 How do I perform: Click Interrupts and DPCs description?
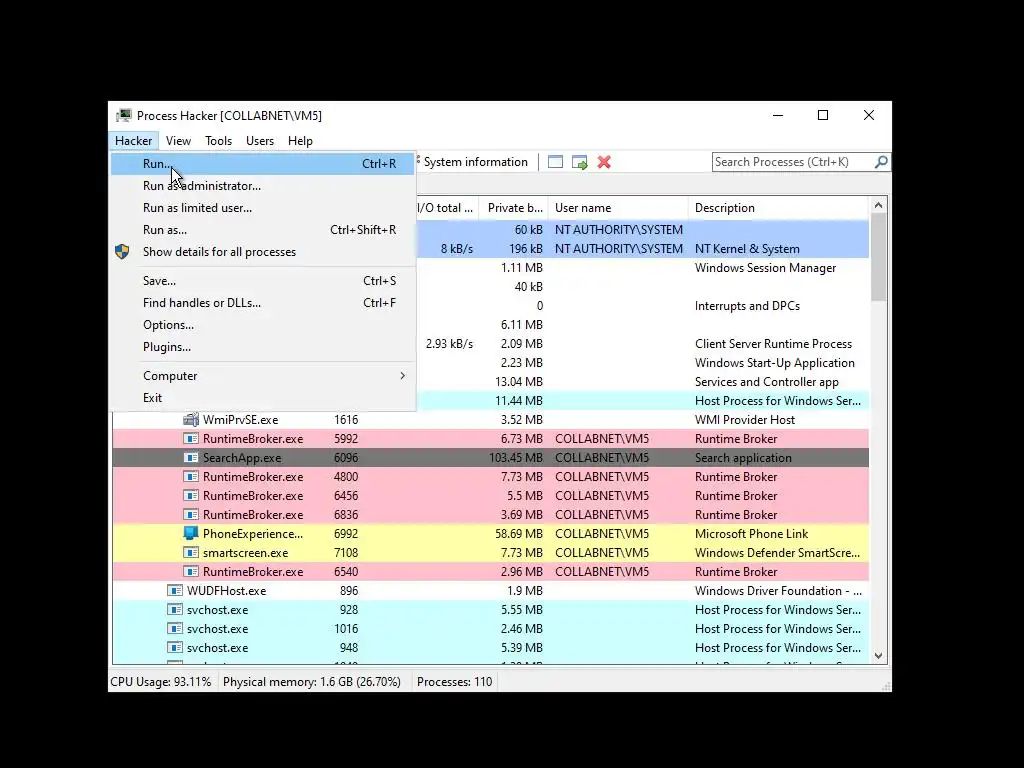point(747,306)
